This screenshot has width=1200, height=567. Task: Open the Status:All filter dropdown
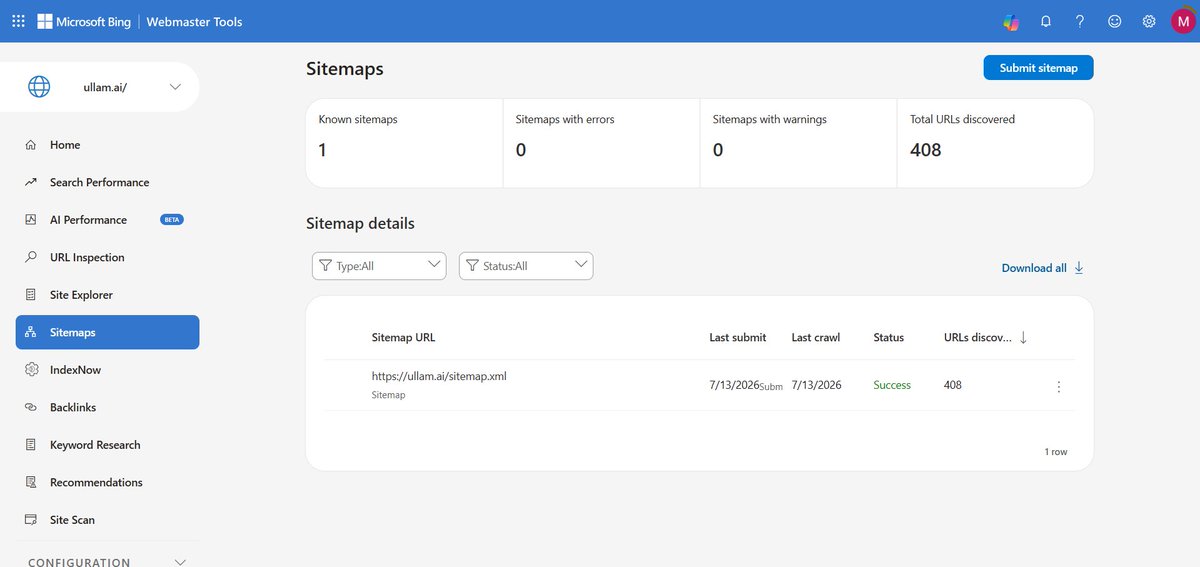point(526,266)
